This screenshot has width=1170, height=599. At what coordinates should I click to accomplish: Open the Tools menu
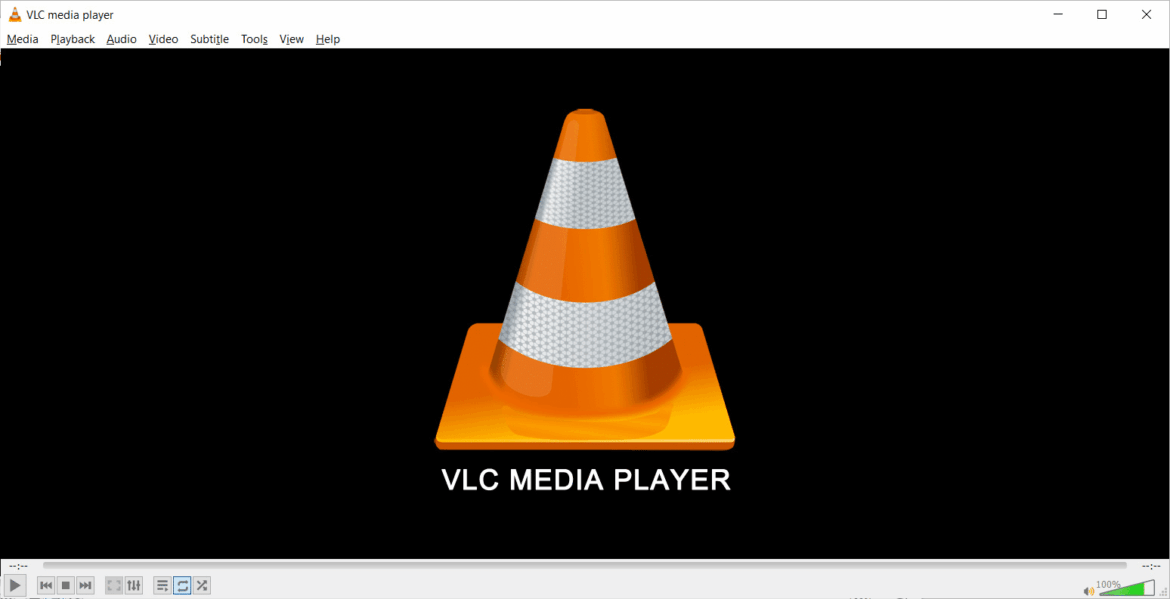[x=254, y=39]
